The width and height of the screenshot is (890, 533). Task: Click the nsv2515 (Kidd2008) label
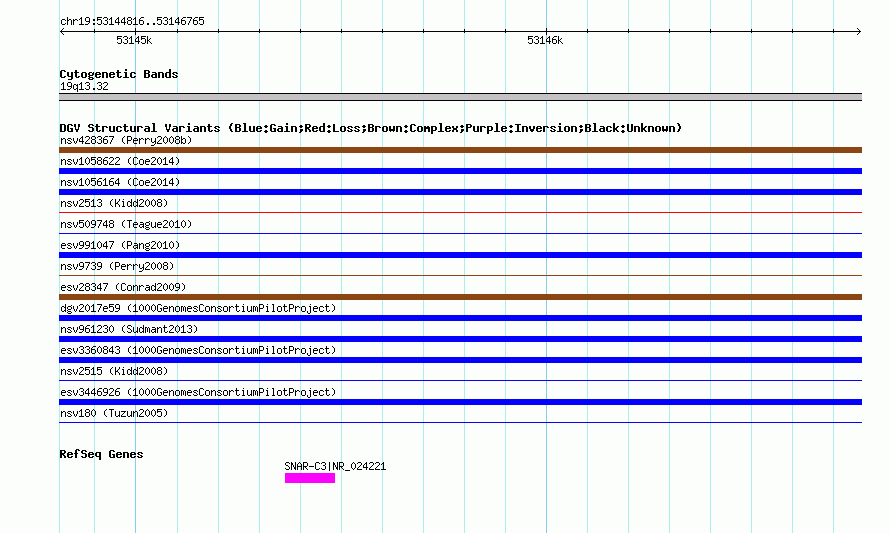click(x=114, y=371)
